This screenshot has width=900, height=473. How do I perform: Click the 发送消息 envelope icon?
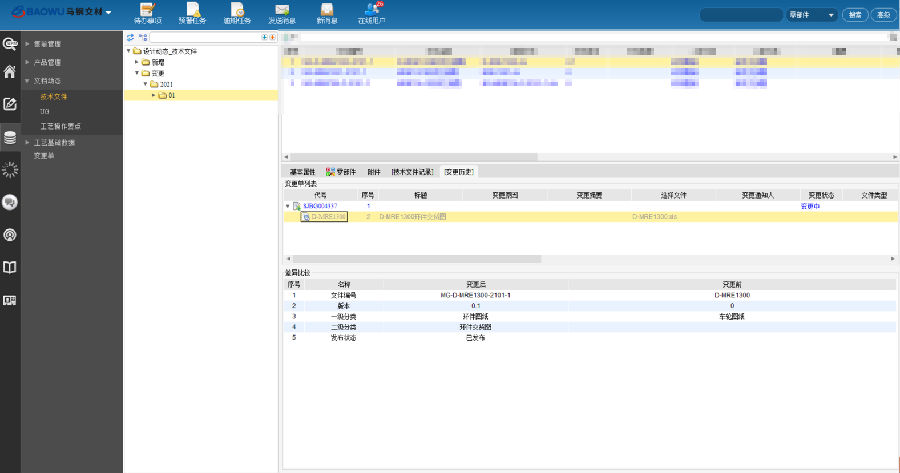(x=282, y=11)
